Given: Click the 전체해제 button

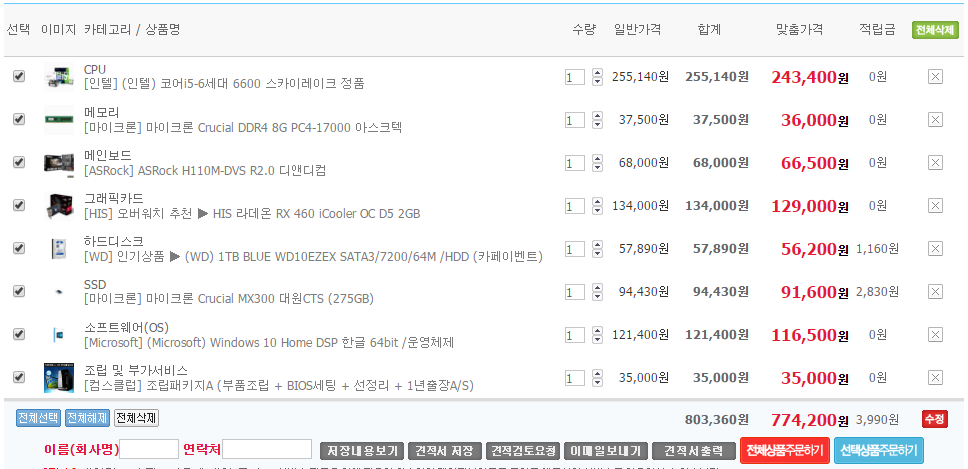Looking at the screenshot, I should pos(87,418).
